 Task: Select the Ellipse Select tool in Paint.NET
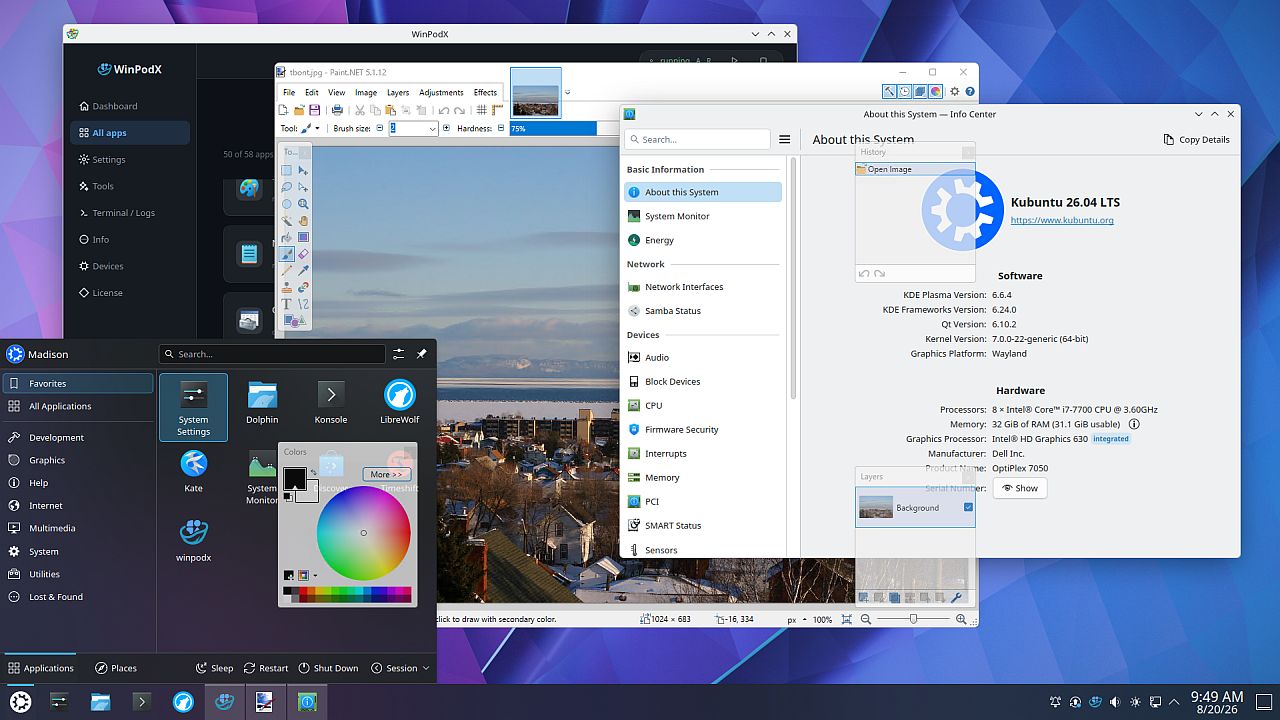(287, 204)
